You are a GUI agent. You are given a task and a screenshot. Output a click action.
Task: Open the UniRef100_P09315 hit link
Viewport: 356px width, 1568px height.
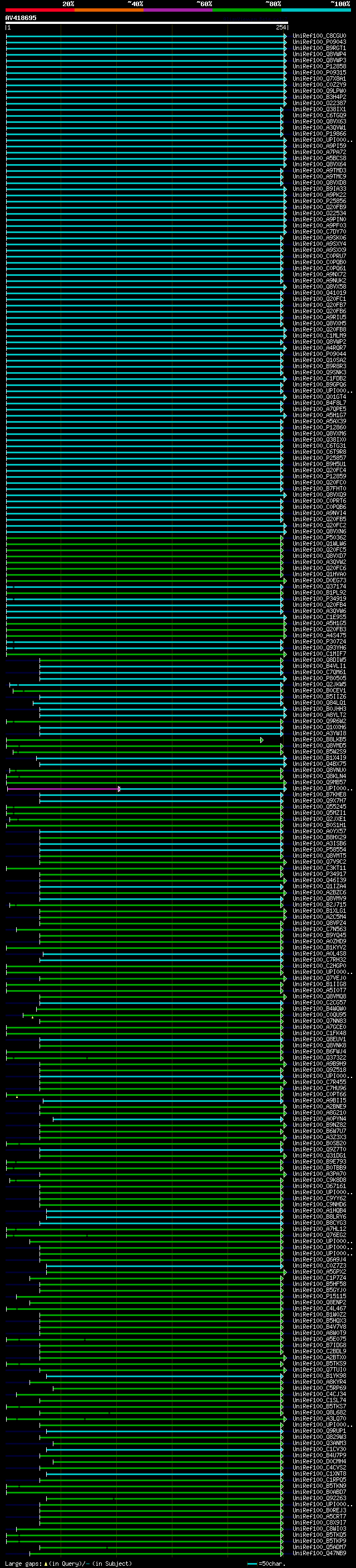[x=319, y=72]
